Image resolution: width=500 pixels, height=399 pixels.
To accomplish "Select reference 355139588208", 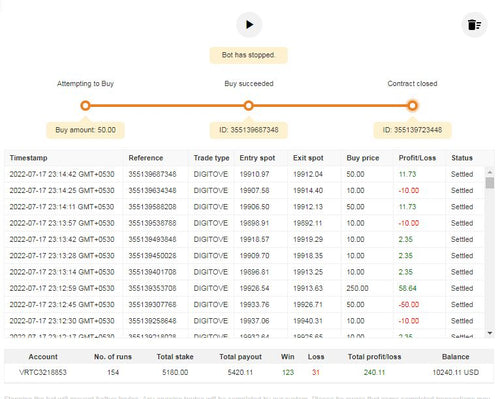I will (152, 207).
